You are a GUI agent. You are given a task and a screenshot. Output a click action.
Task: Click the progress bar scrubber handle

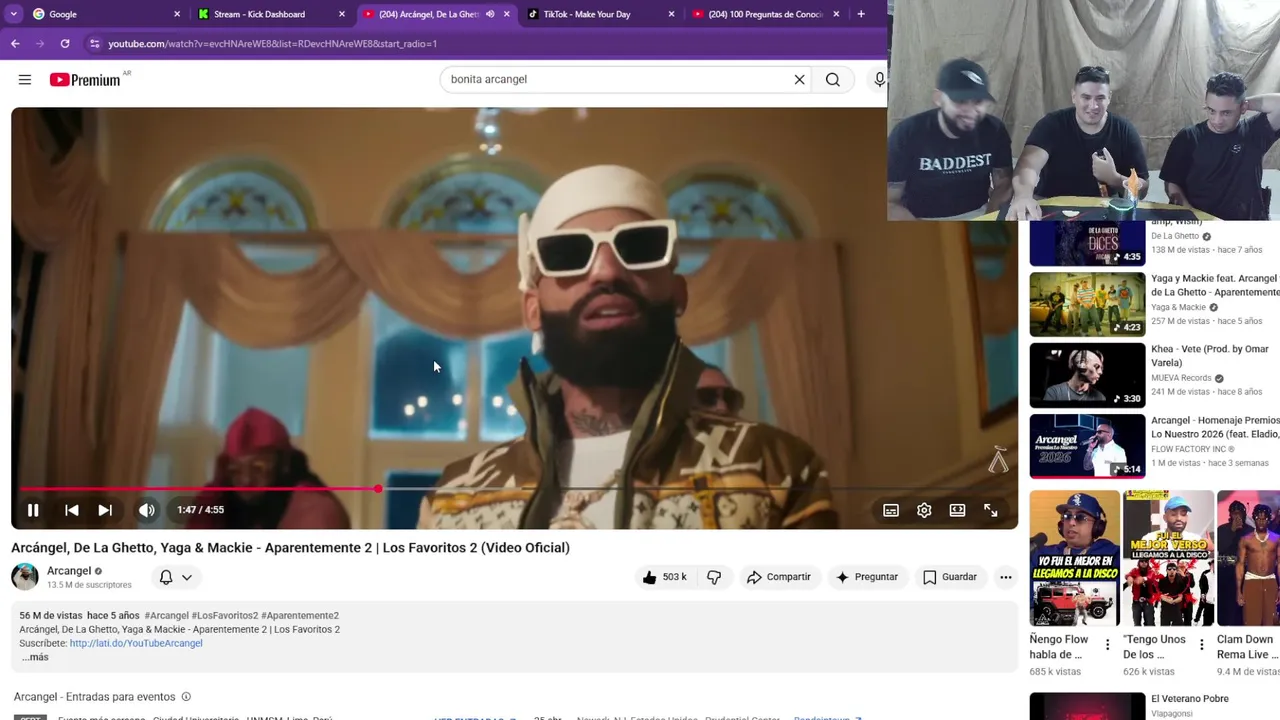[x=378, y=489]
